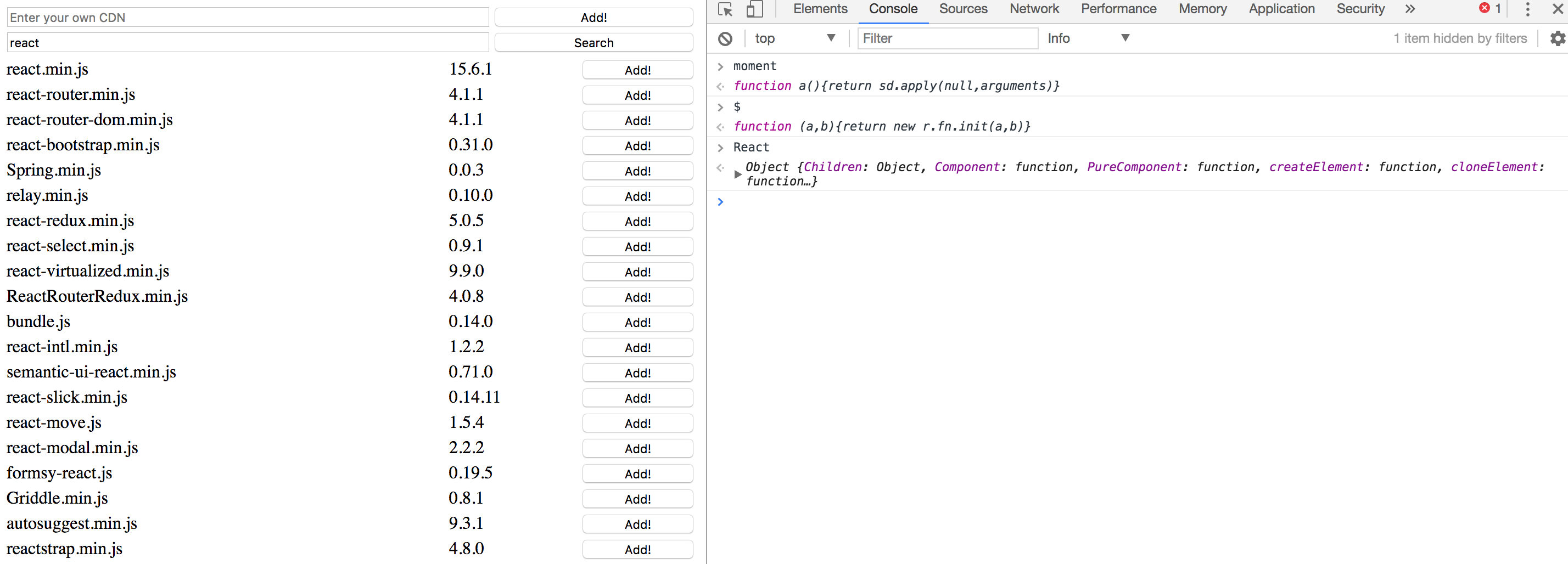Add react-move.js library

(637, 424)
